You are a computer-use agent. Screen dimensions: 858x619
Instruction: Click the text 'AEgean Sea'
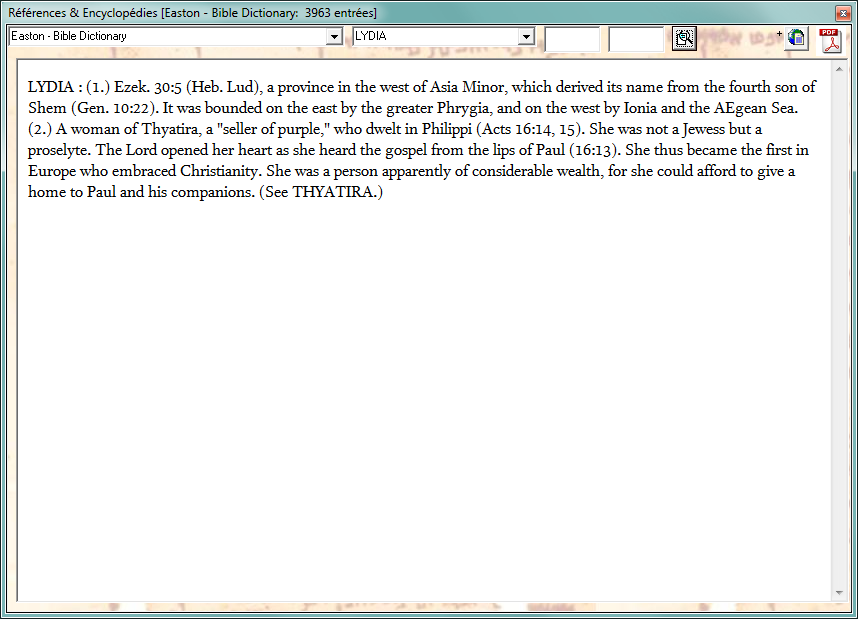pos(753,108)
